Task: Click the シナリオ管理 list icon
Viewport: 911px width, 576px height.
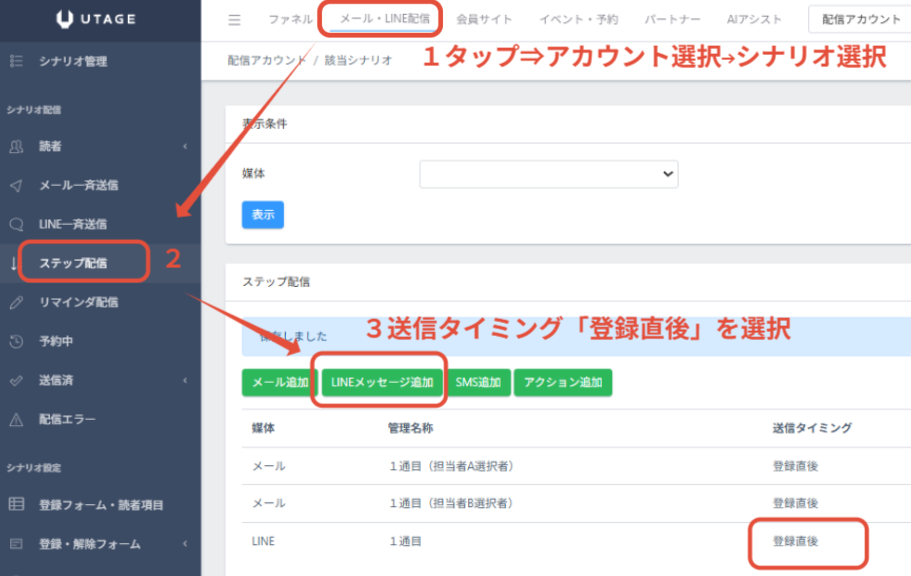Action: [x=16, y=61]
